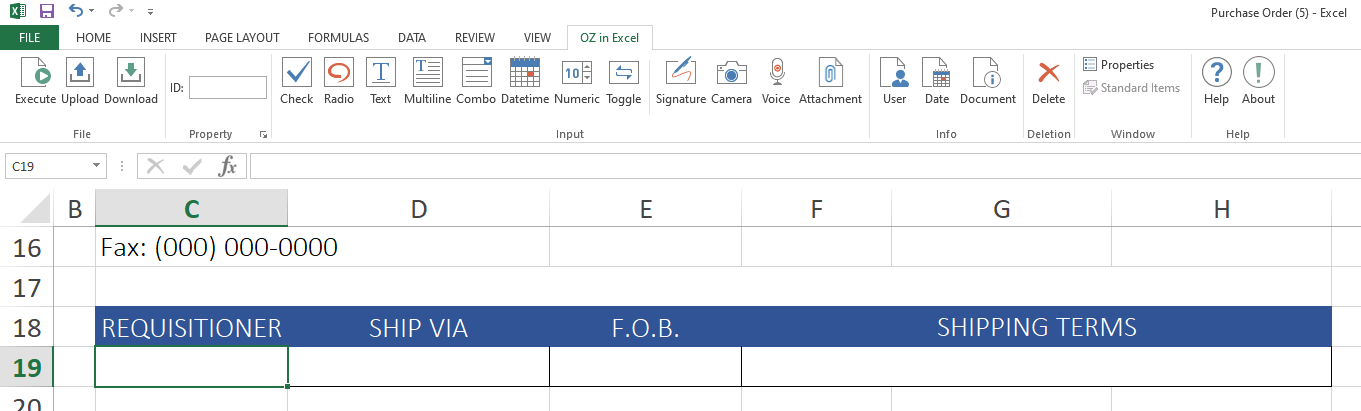This screenshot has width=1361, height=411.
Task: Select column D header
Action: (418, 209)
